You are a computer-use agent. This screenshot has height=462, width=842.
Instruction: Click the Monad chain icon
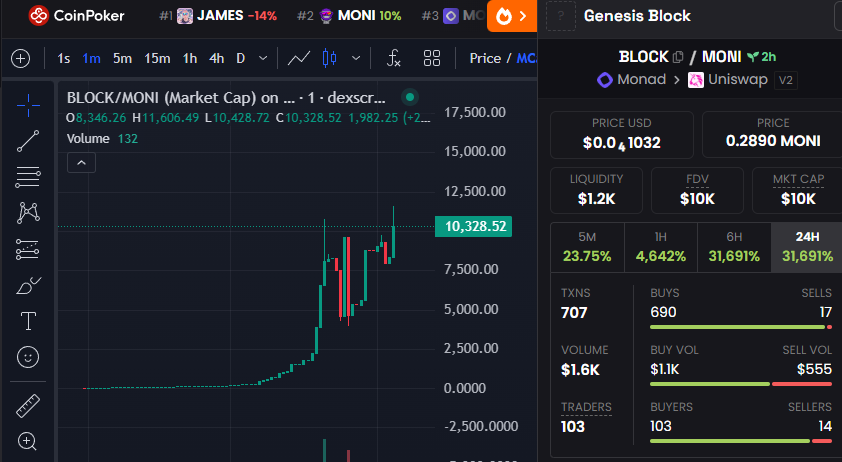[x=605, y=80]
